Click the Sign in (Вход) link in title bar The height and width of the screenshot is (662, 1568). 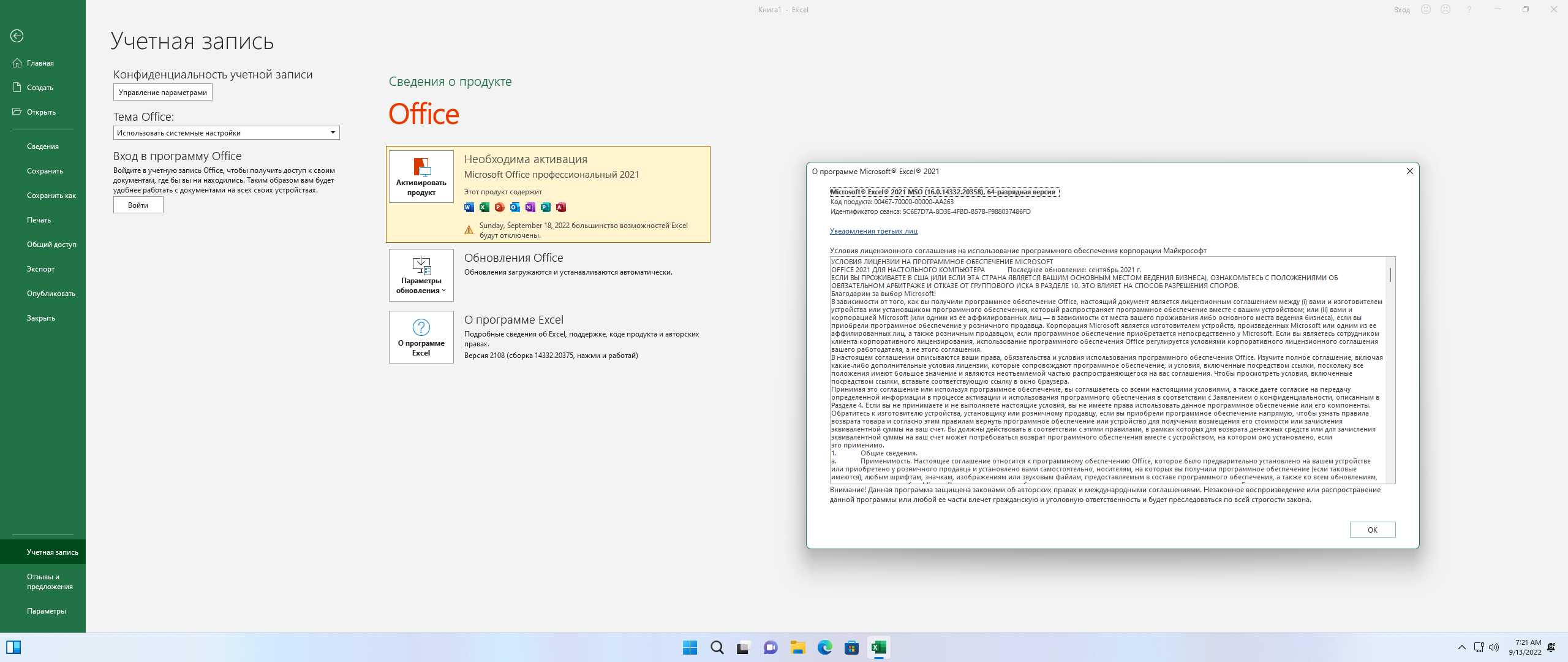[1401, 10]
